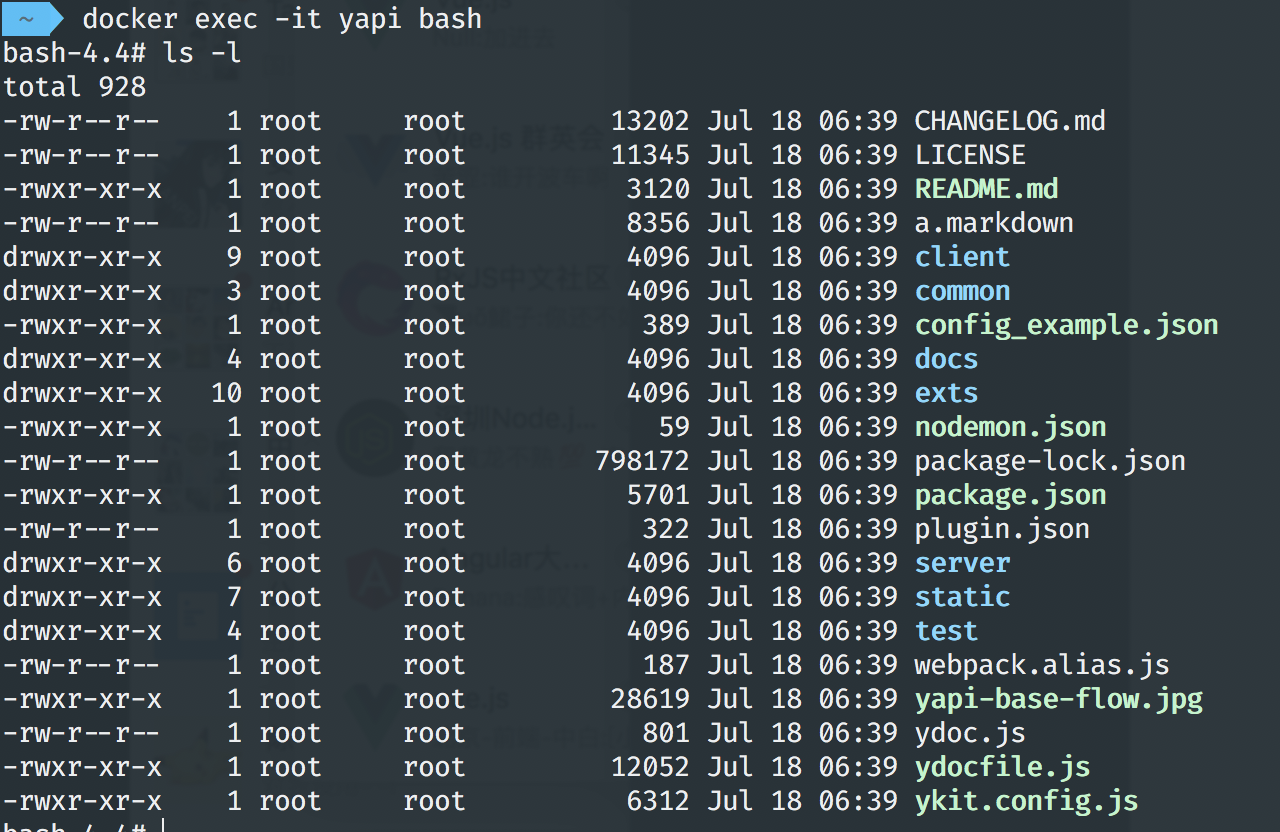The height and width of the screenshot is (832, 1280).
Task: Select the README.md file name
Action: tap(986, 189)
